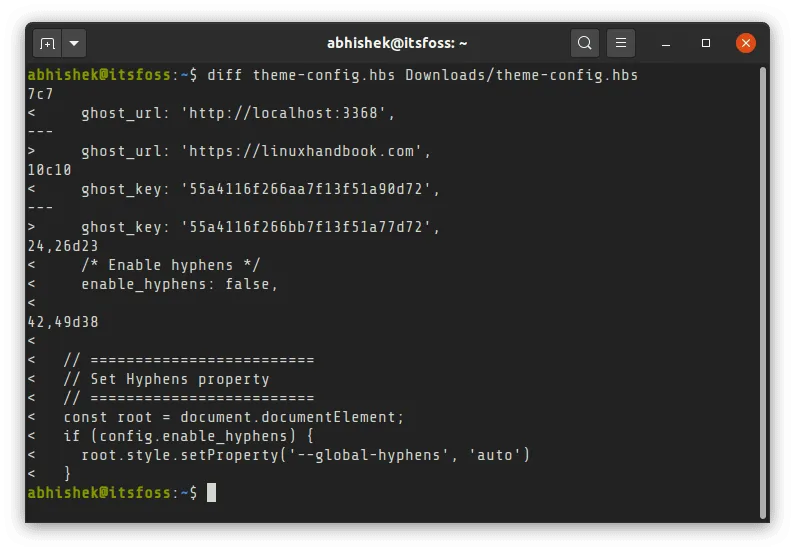Screen dimensions: 795x551
Task: Click the cursor block at the last prompt
Action: (x=211, y=492)
